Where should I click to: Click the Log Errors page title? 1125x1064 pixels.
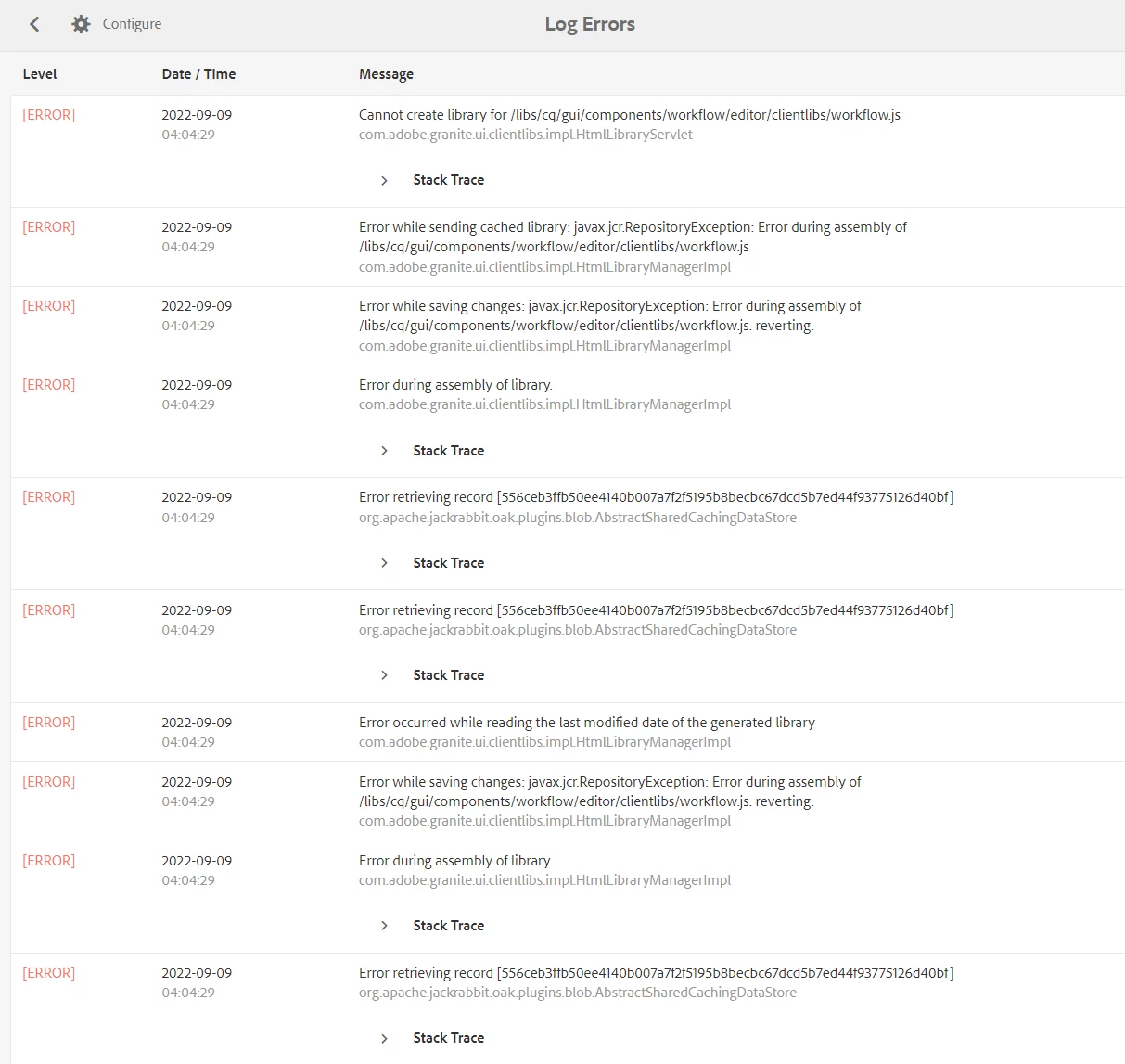(x=590, y=24)
